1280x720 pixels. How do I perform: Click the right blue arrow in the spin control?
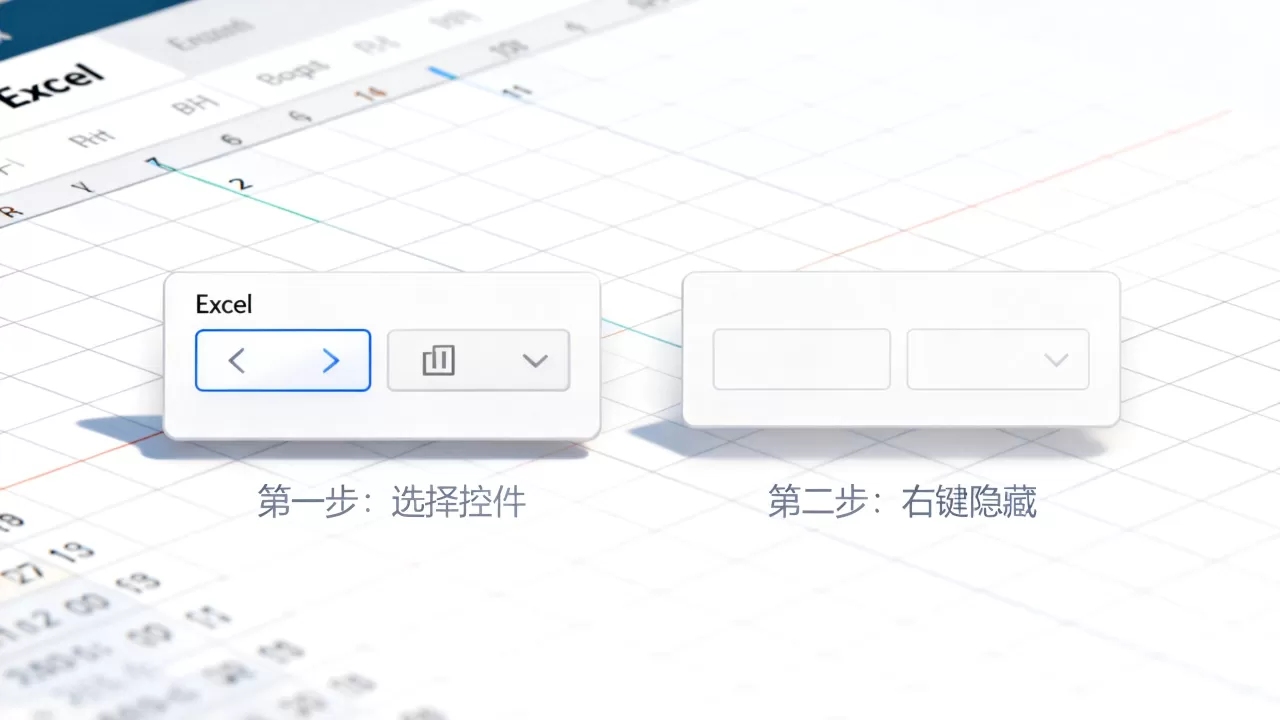pos(331,360)
